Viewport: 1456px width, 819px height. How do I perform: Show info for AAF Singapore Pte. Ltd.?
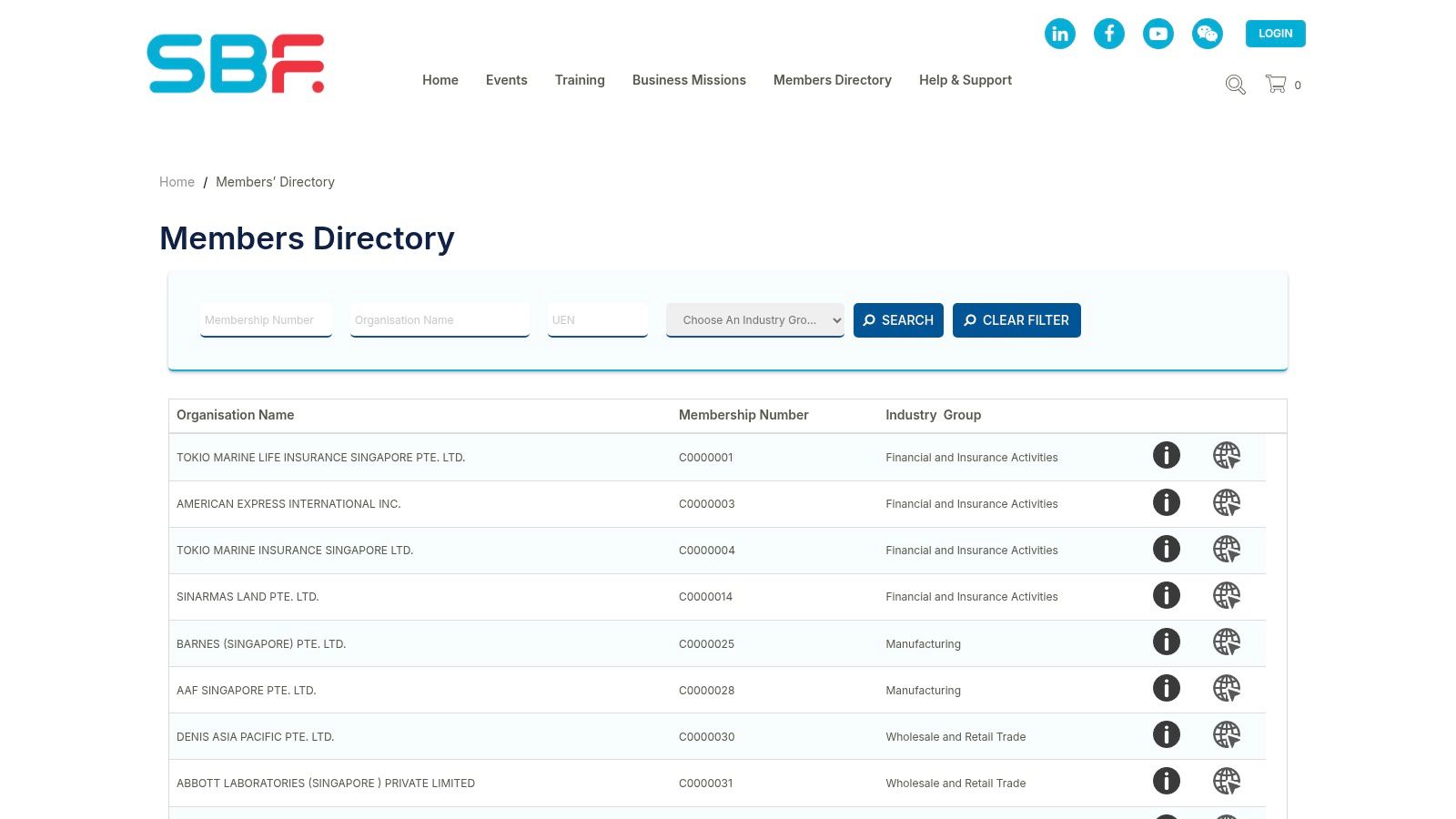[x=1167, y=688]
